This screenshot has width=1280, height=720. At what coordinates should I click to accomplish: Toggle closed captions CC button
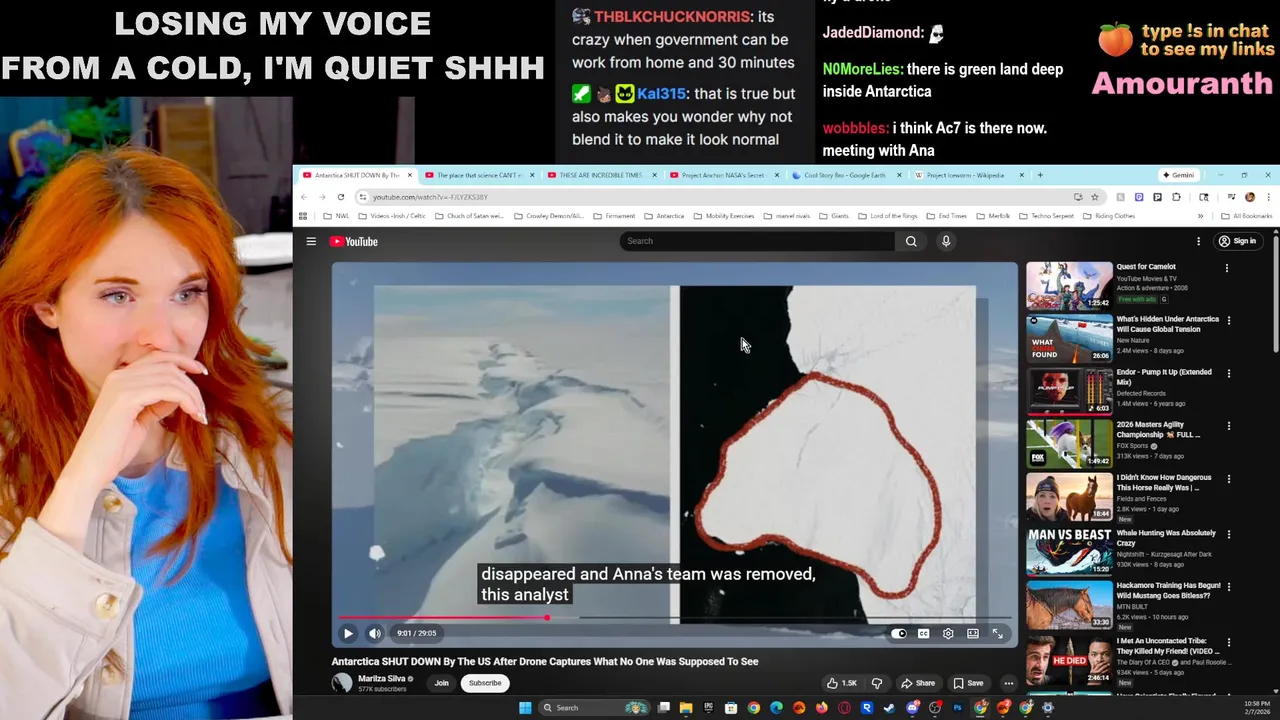(924, 633)
